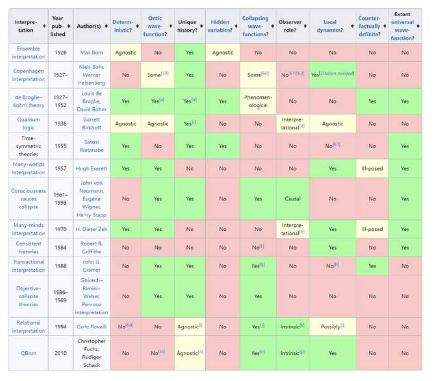Viewport: 434px width, 381px height.
Task: Open the Many-worlds interpretation link
Action: tap(28, 168)
